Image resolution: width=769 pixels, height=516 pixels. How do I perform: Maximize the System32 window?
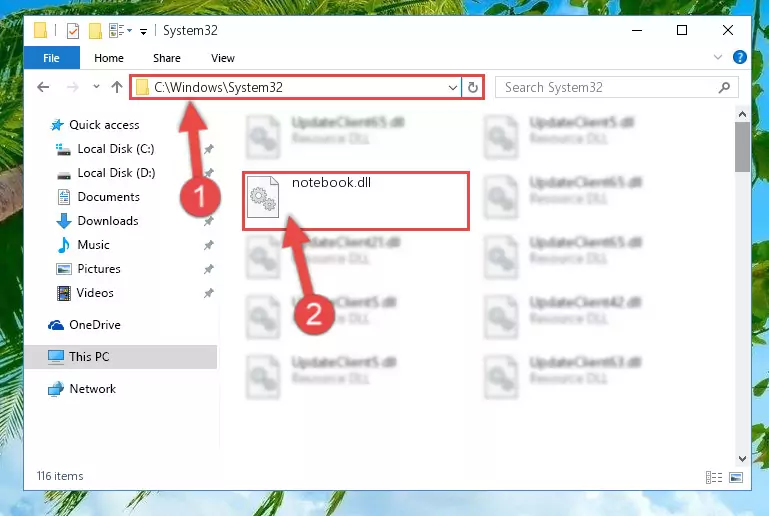(x=682, y=30)
